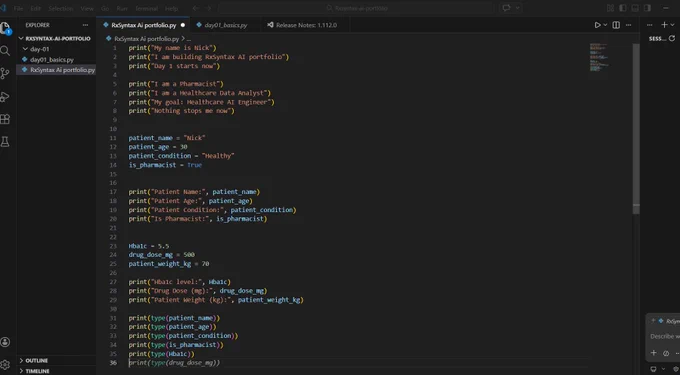Add context with plus in chat input
Viewport: 680px width, 375px height.
click(x=654, y=353)
